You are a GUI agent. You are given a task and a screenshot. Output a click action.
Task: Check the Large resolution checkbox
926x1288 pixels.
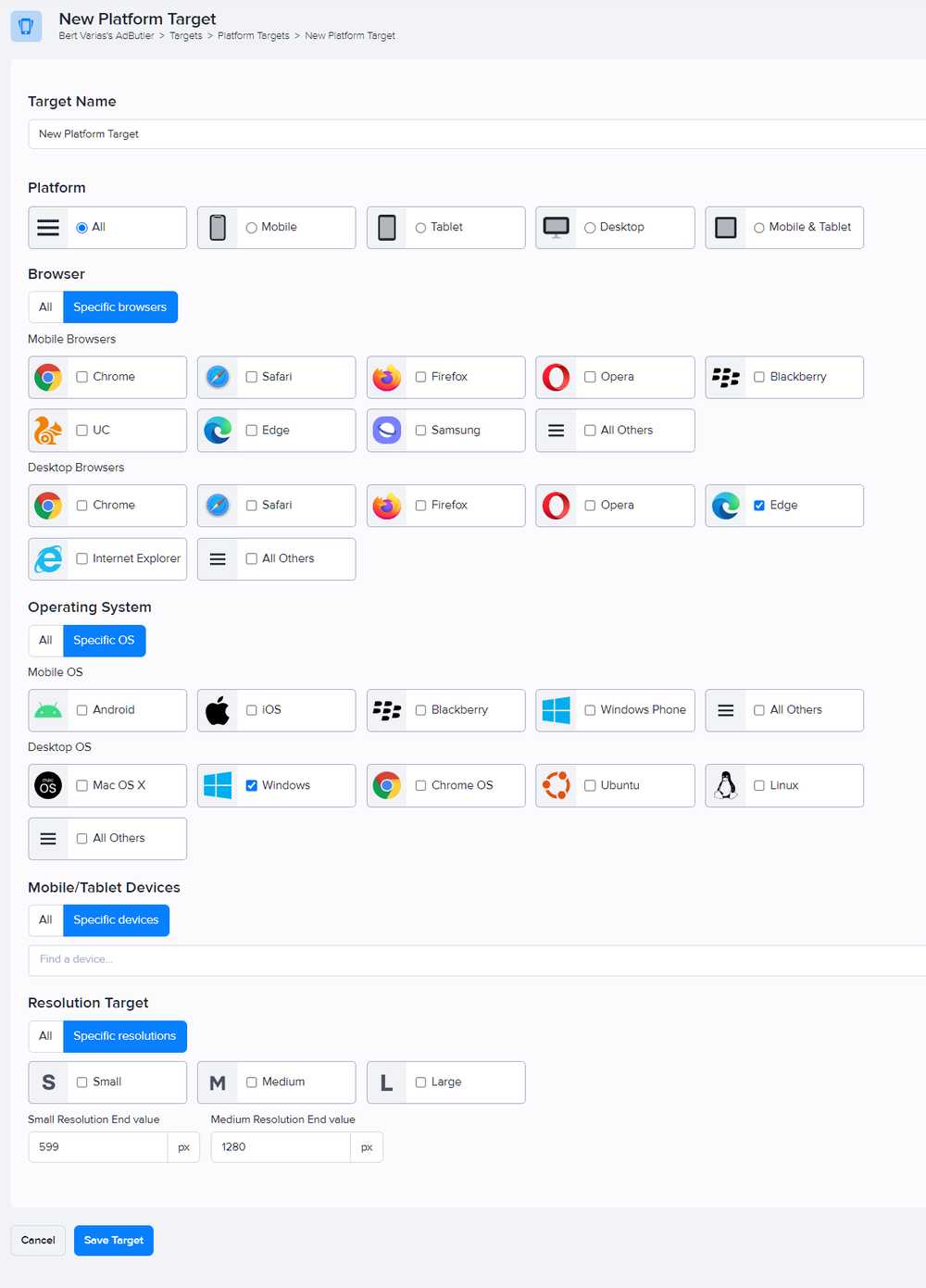(x=420, y=1082)
